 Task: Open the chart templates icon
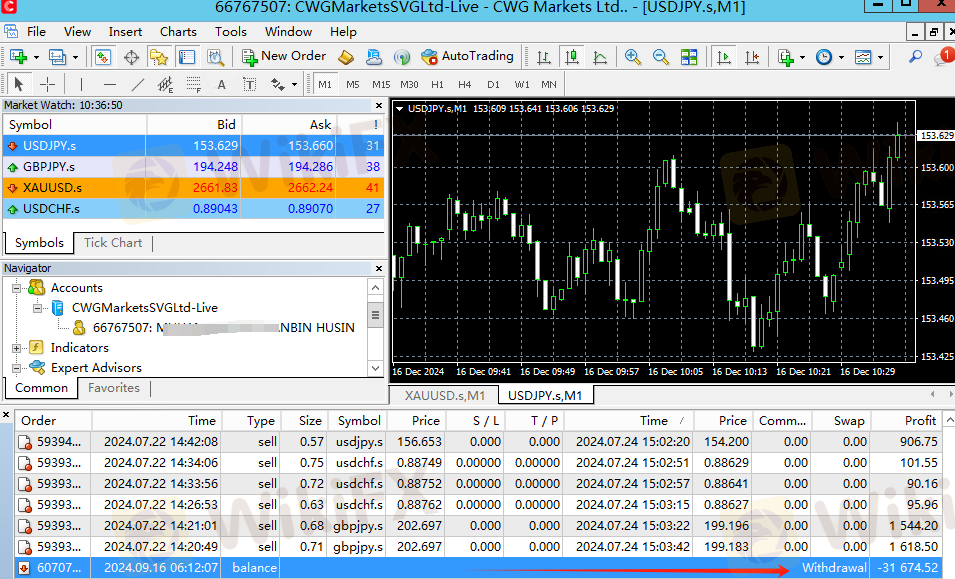863,57
